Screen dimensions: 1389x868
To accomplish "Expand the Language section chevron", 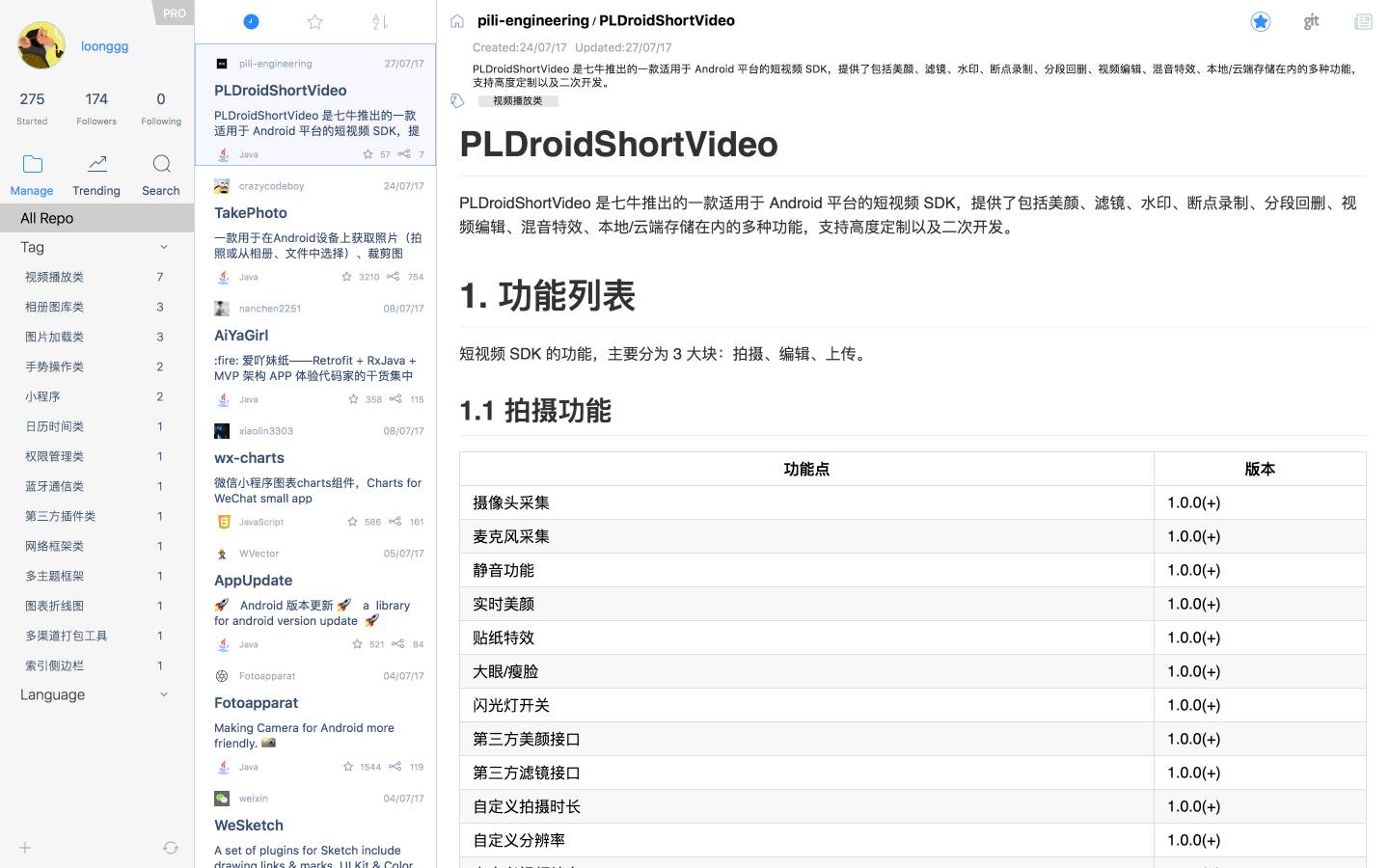I will coord(164,695).
